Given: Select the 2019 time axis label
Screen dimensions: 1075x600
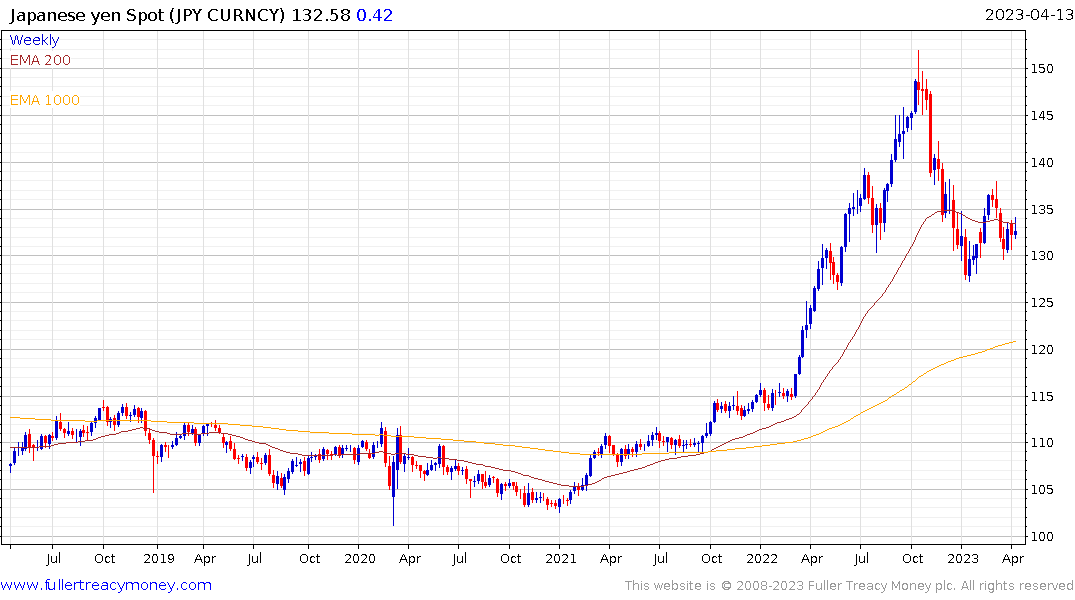Looking at the screenshot, I should (159, 558).
